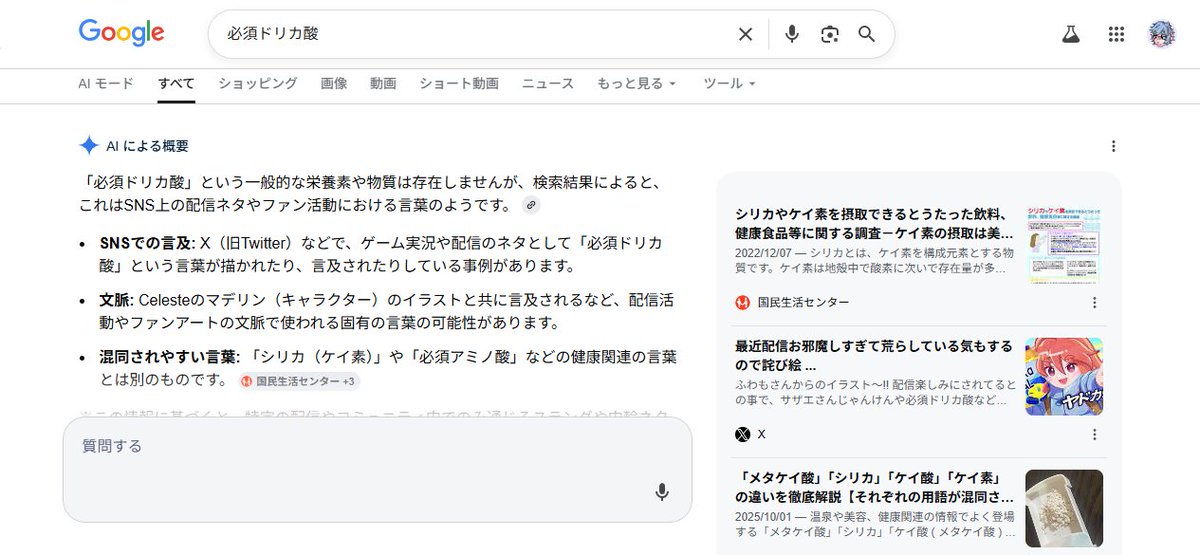The image size is (1200, 555).
Task: Click the X source logo
Action: (x=743, y=434)
